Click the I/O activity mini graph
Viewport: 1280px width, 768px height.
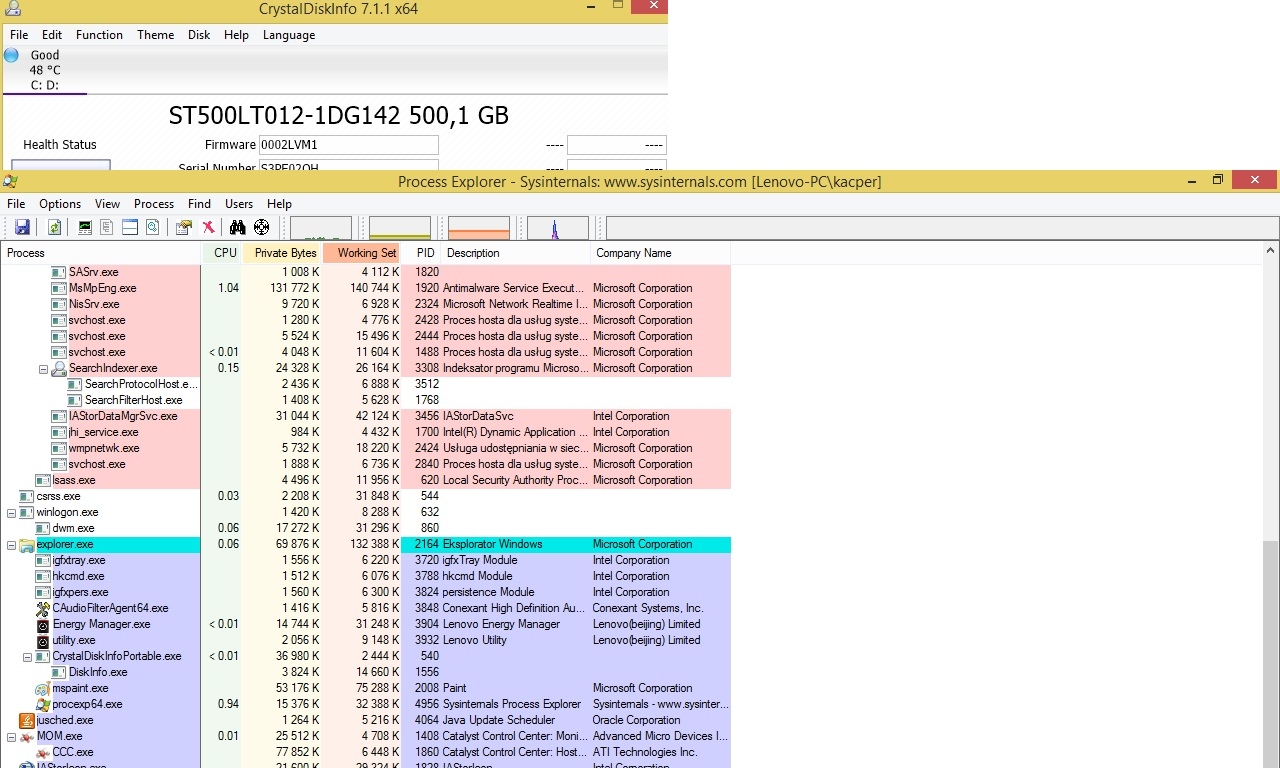click(x=558, y=228)
